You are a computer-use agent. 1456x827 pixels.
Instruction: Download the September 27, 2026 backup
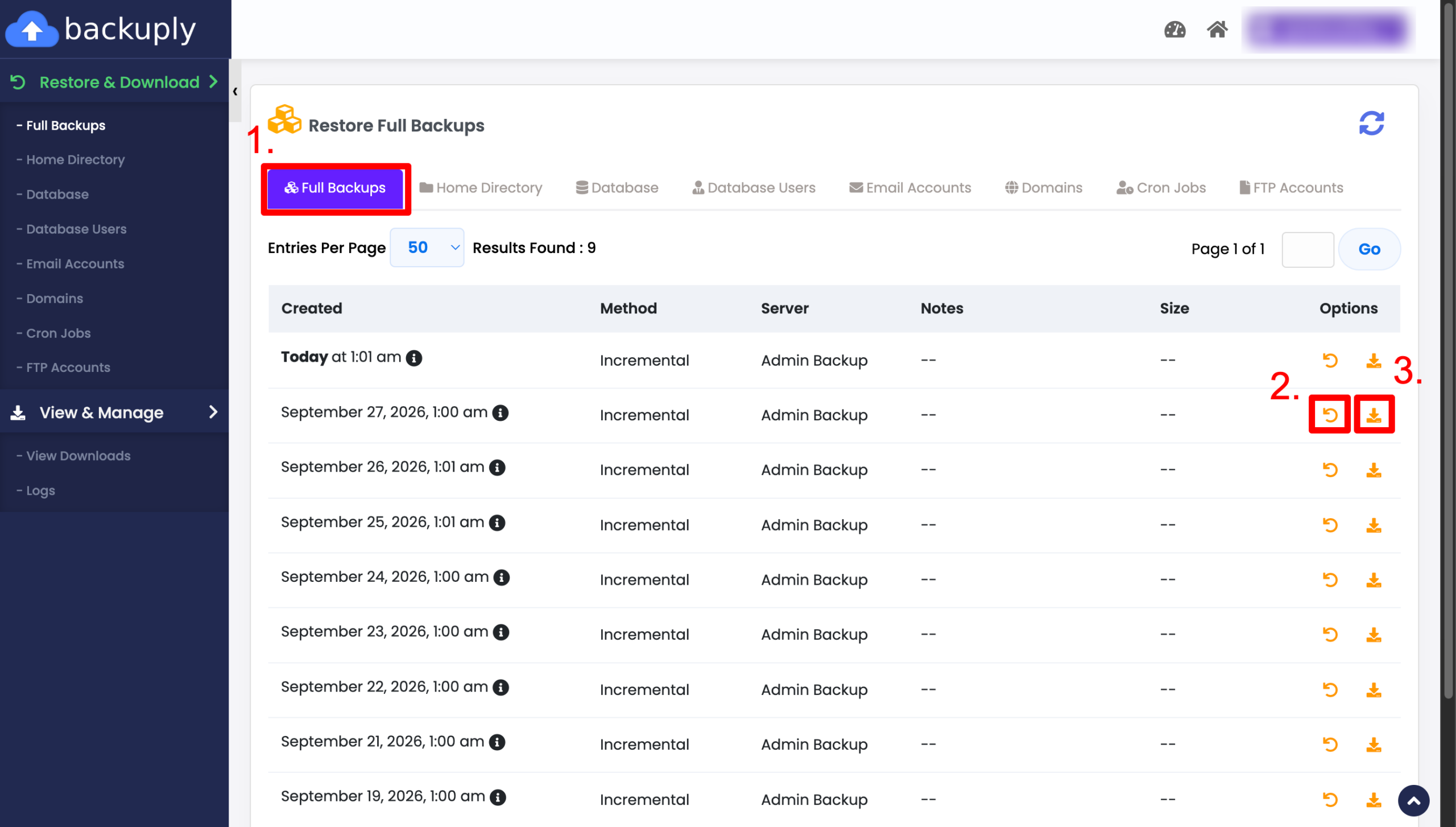(1374, 415)
